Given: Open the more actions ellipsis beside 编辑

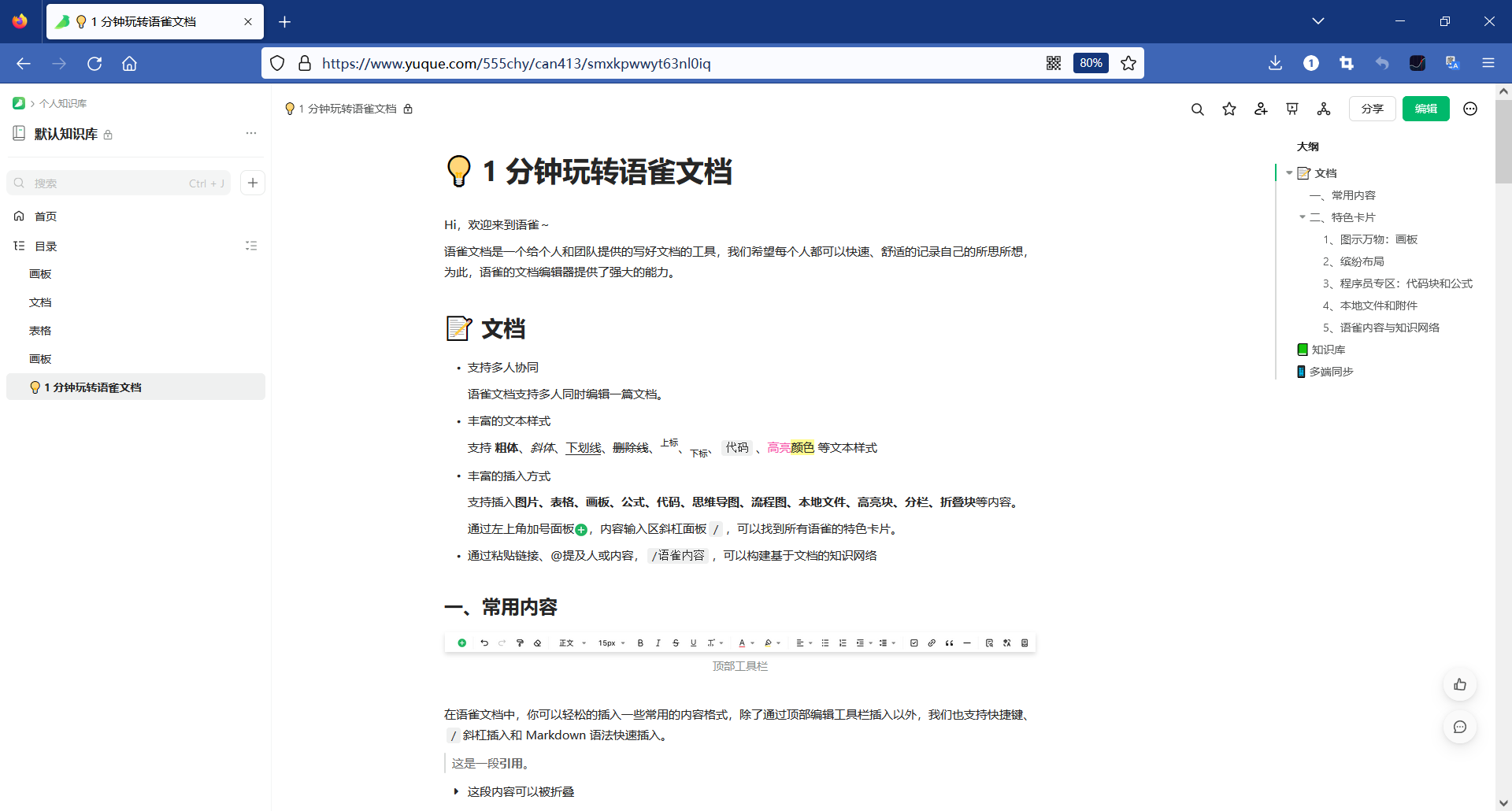Looking at the screenshot, I should [x=1470, y=109].
